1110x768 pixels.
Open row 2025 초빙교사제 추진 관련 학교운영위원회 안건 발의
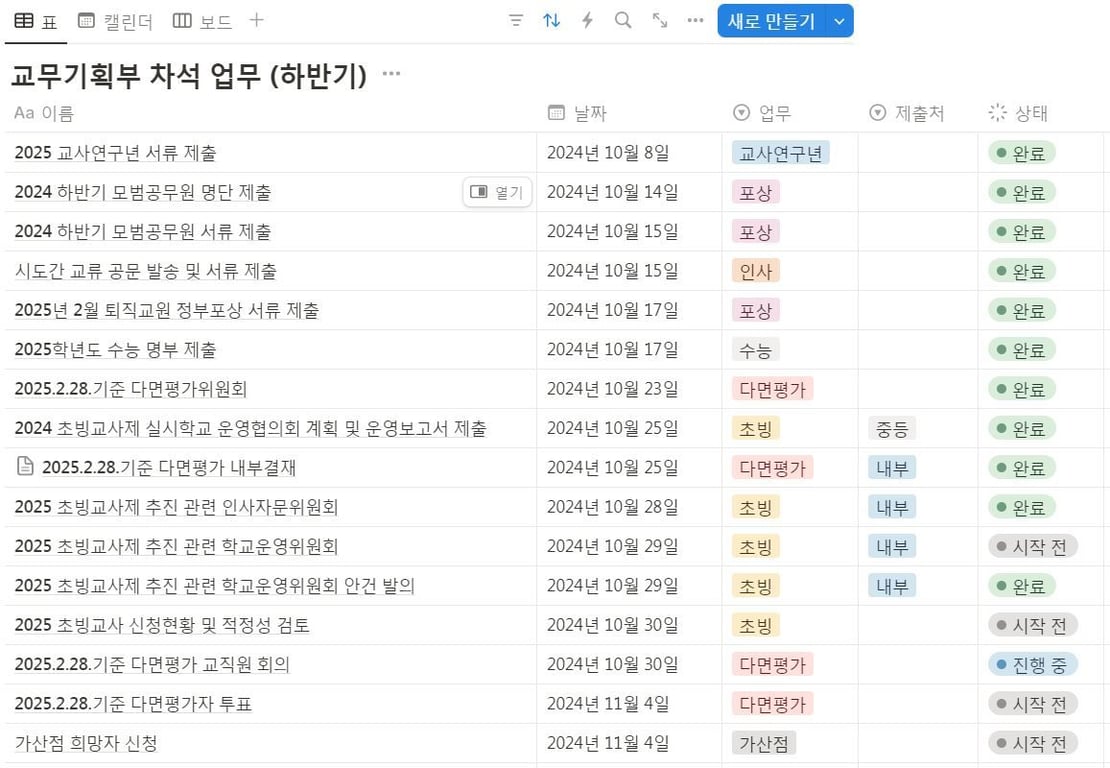(214, 585)
